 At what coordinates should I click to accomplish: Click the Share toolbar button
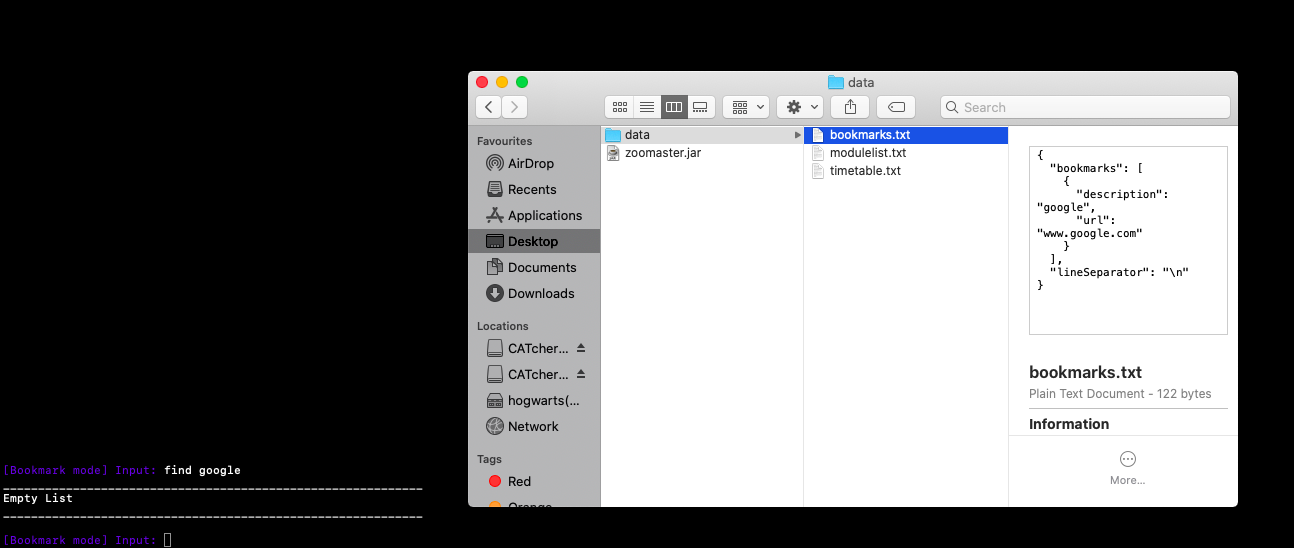[x=851, y=107]
